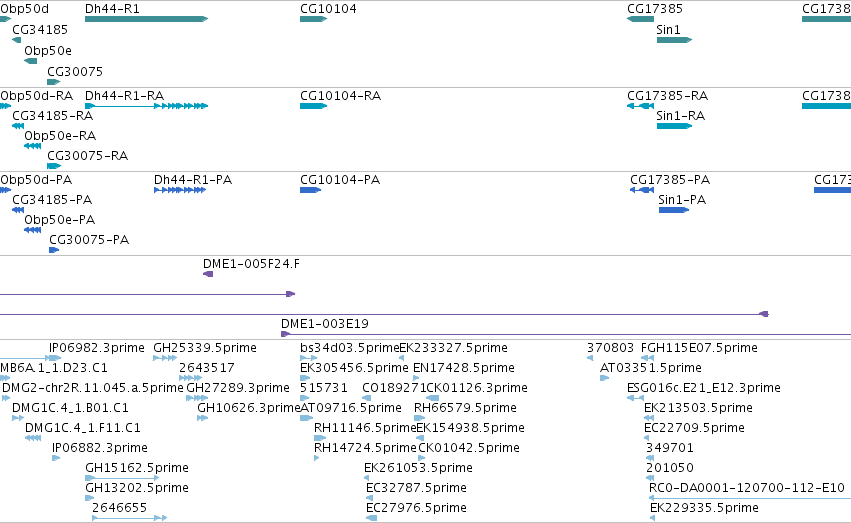851x523 pixels.
Task: Click the Obp50e gene label
Action: pyautogui.click(x=48, y=50)
